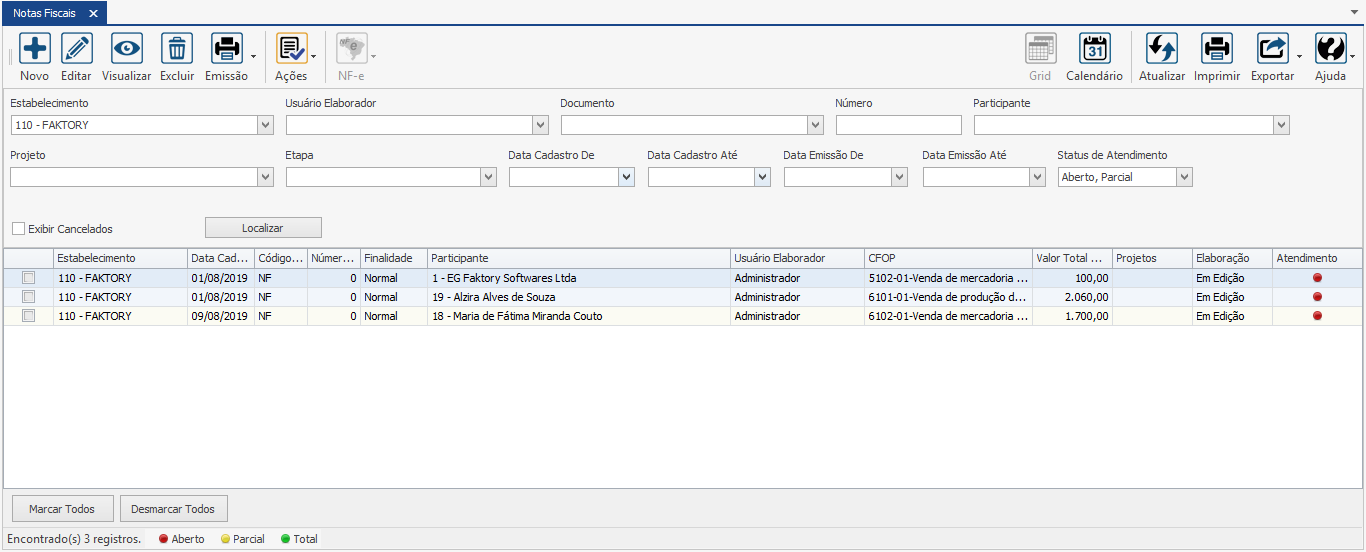Enable the Exibir Cancelados checkbox

19,229
